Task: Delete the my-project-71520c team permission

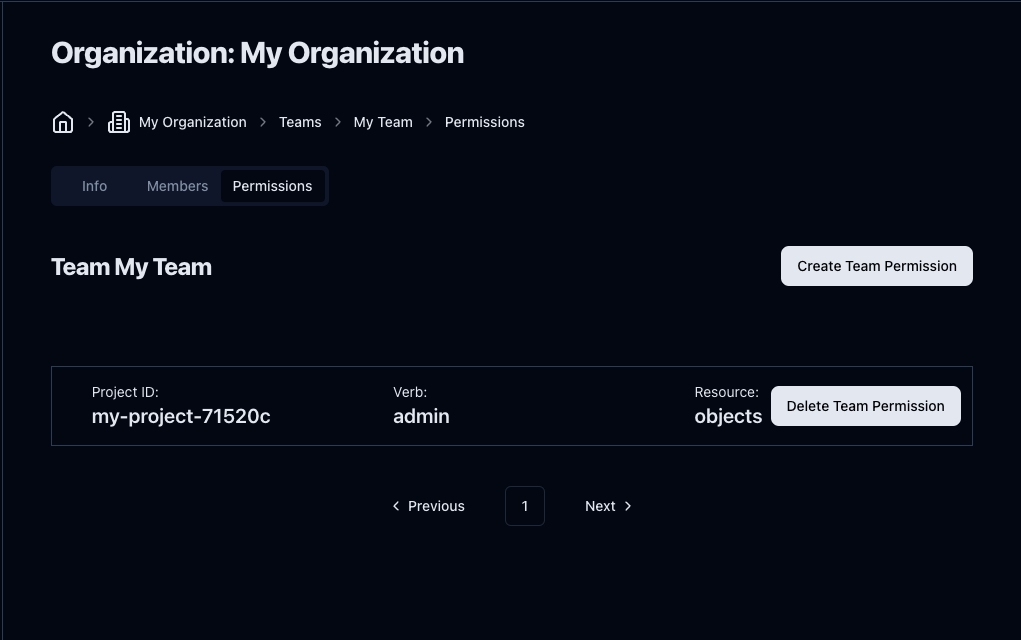Action: 865,406
